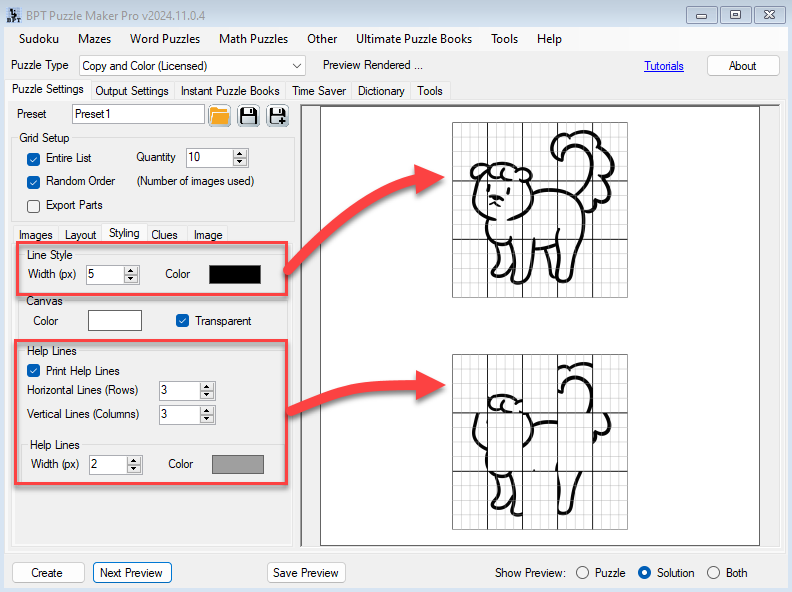Enable the Export Parts checkbox
Image resolution: width=792 pixels, height=592 pixels.
point(33,206)
